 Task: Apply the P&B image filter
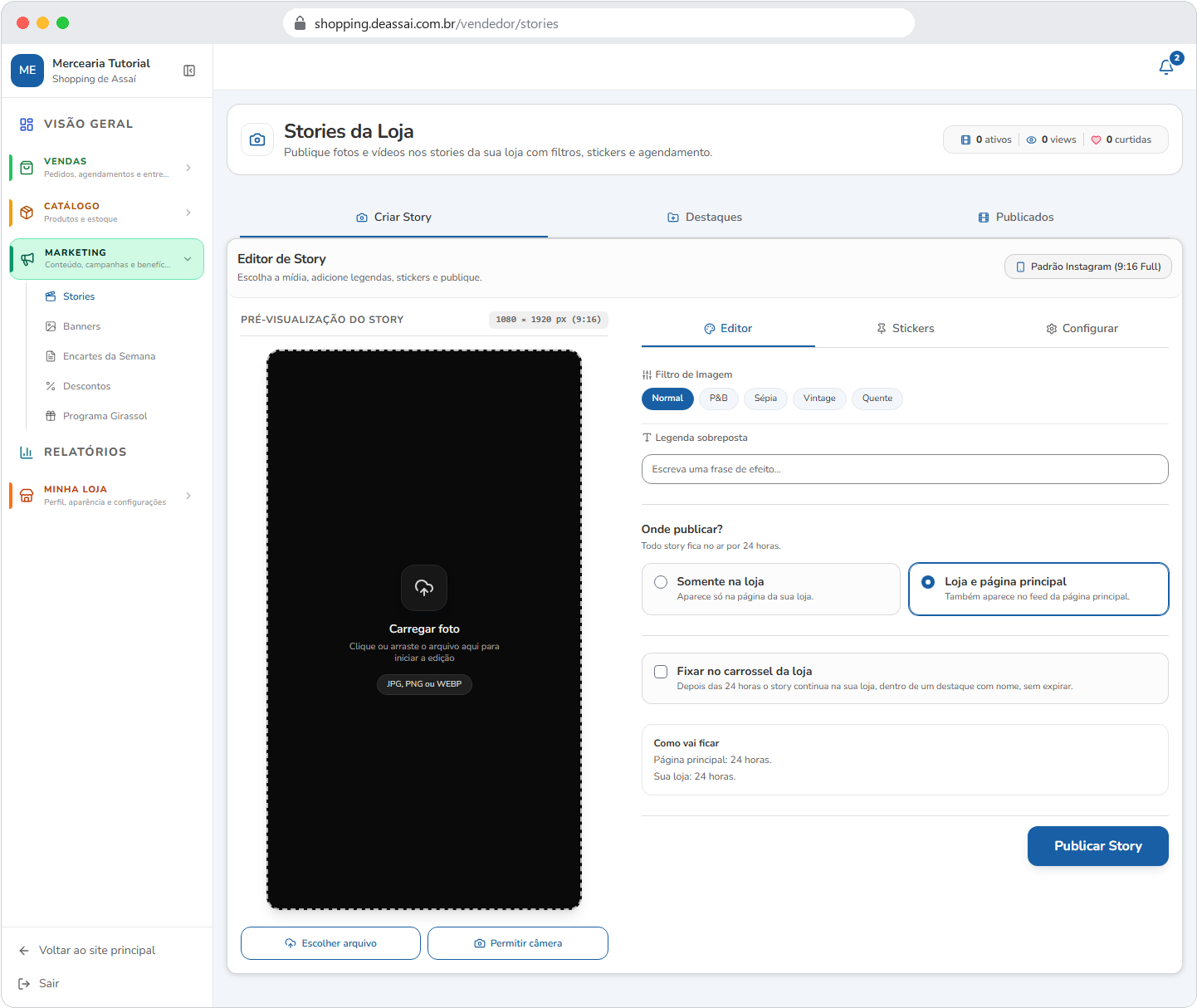pos(719,399)
